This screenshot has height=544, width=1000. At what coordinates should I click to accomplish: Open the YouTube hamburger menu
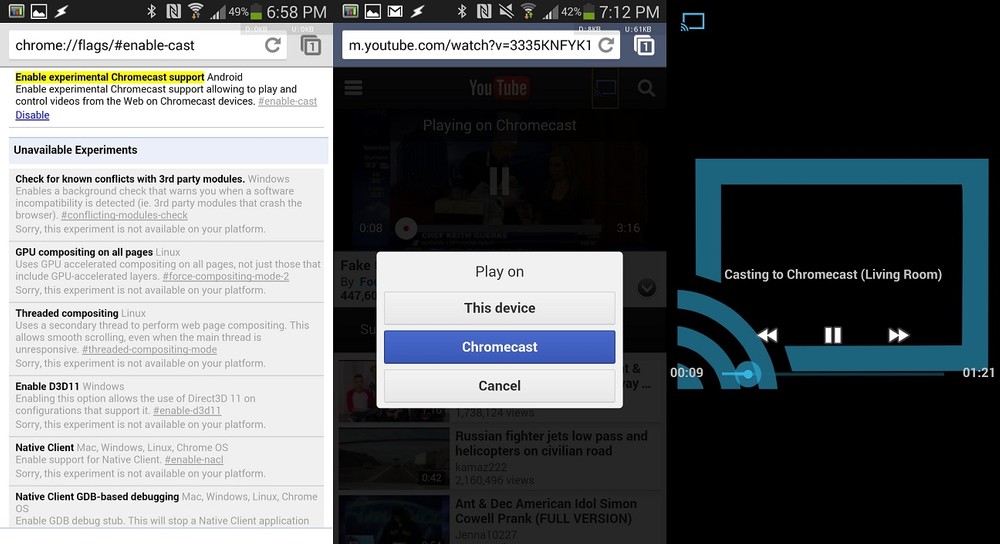click(x=353, y=88)
